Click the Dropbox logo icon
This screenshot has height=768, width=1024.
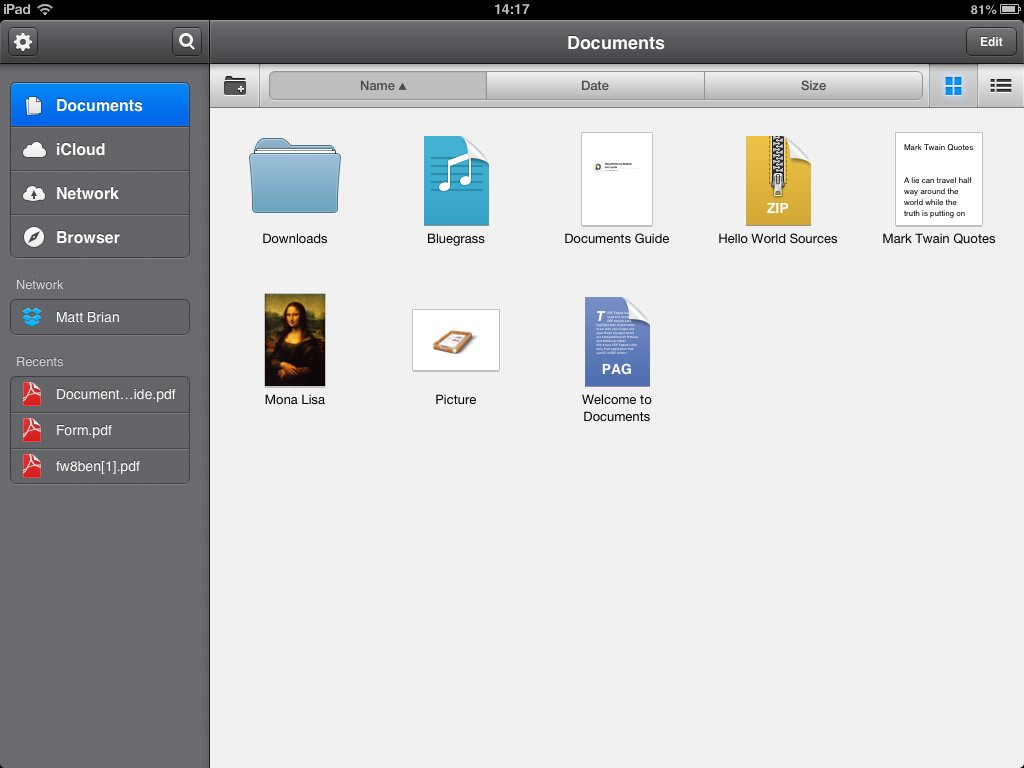32,317
